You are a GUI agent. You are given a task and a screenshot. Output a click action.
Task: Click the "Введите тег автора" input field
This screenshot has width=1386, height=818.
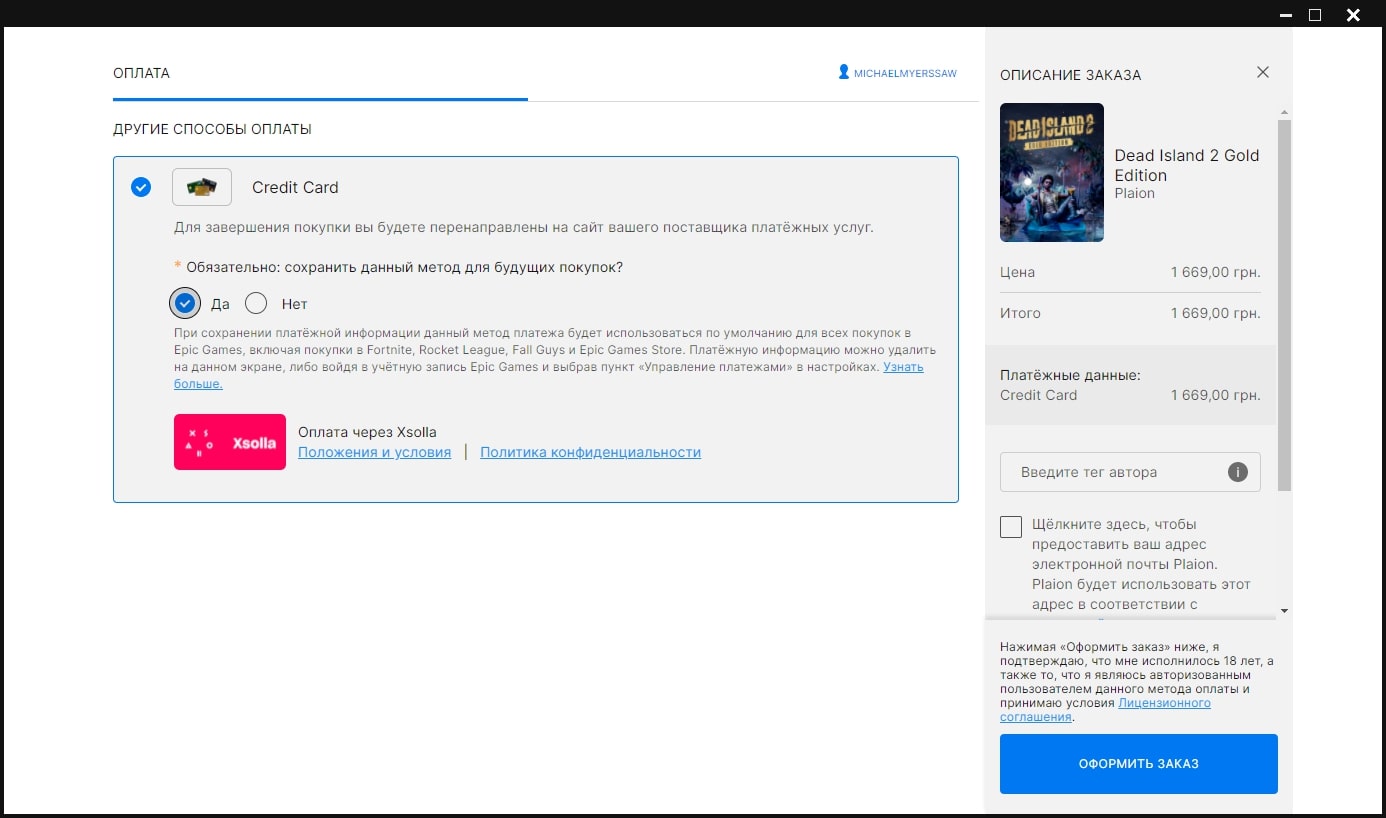[1130, 472]
